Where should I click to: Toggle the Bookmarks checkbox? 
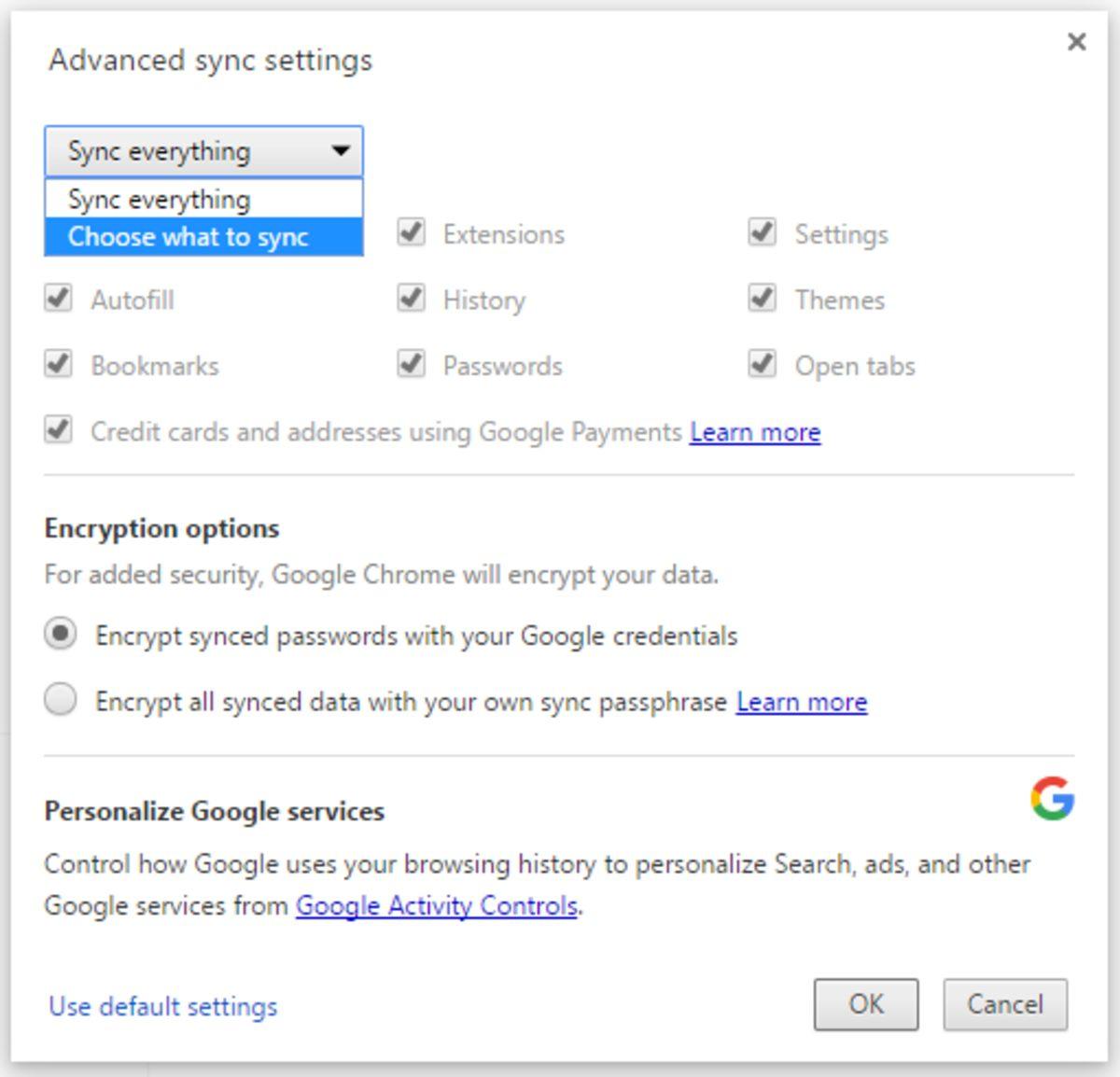pos(58,364)
